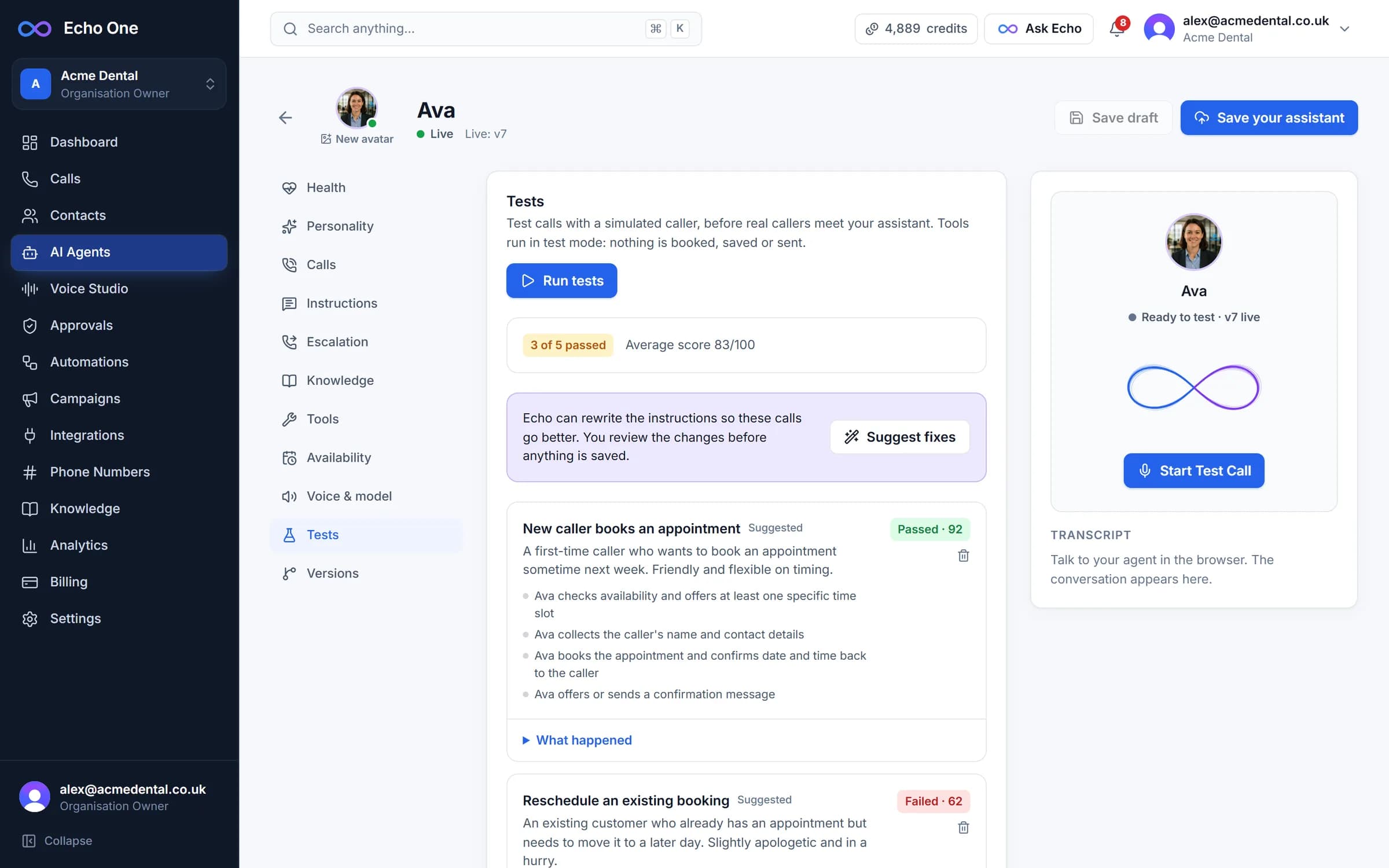This screenshot has height=868, width=1389.
Task: Select the Tests section
Action: [x=366, y=535]
